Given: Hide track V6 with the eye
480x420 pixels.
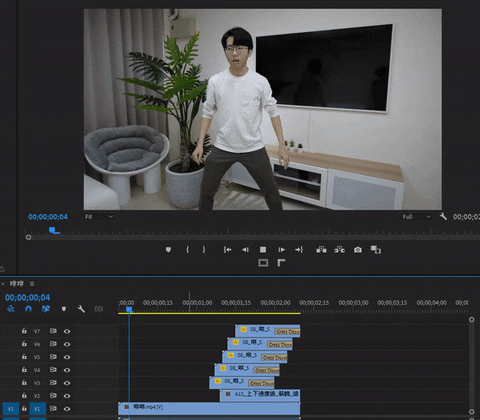Looking at the screenshot, I should point(67,344).
